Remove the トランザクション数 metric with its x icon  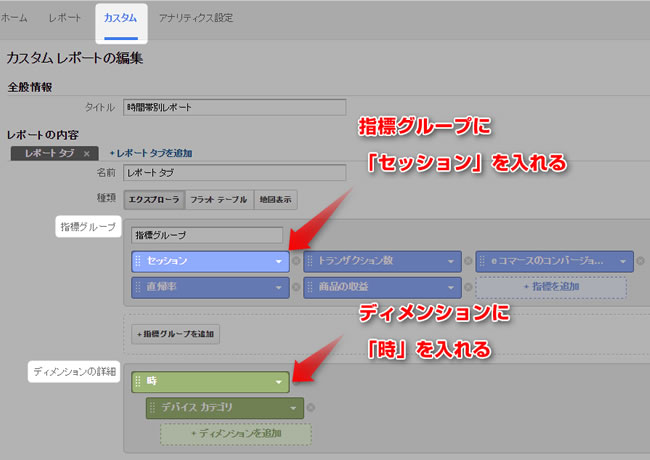click(469, 261)
